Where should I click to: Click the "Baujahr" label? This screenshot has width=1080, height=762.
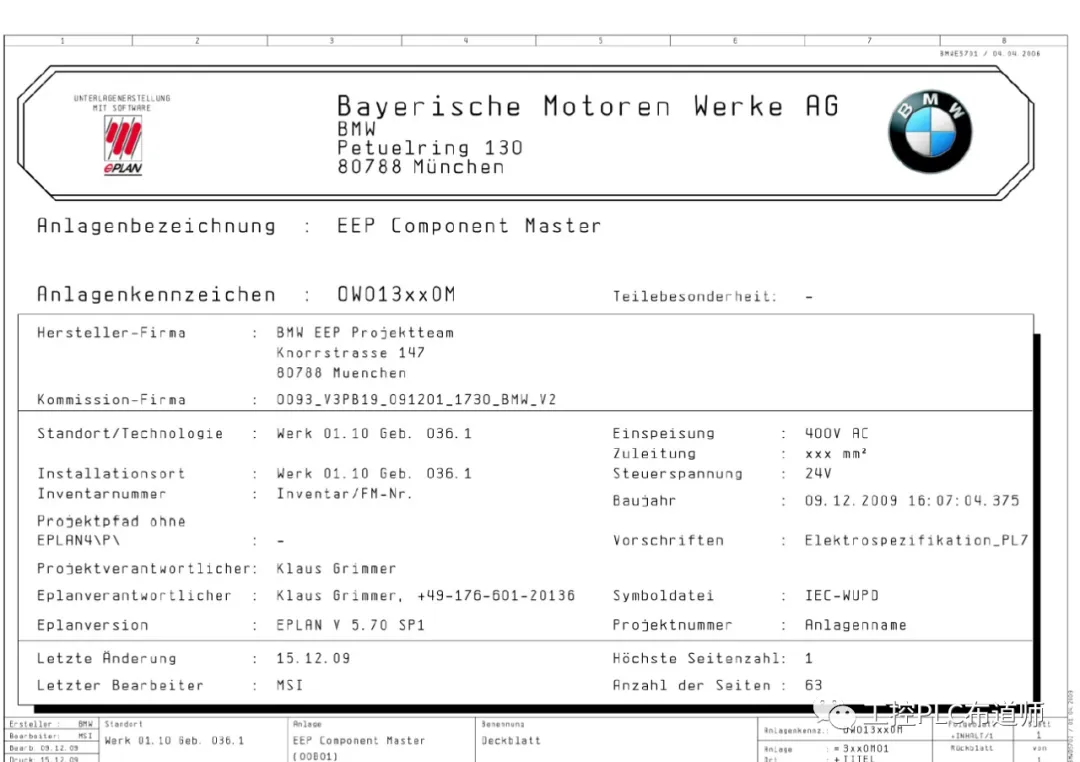point(645,501)
